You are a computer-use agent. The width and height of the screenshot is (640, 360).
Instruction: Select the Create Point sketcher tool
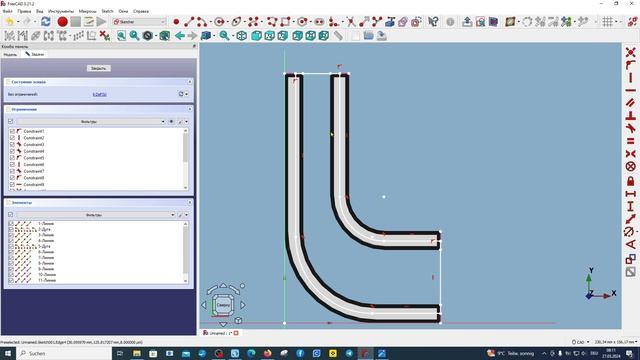click(176, 22)
